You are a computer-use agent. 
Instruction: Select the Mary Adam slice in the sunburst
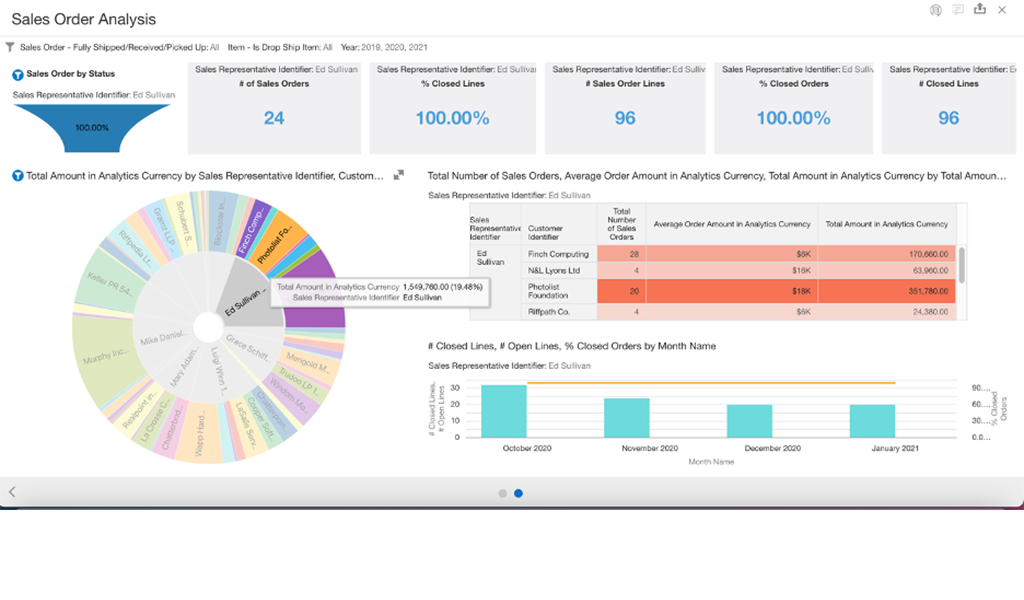point(184,369)
